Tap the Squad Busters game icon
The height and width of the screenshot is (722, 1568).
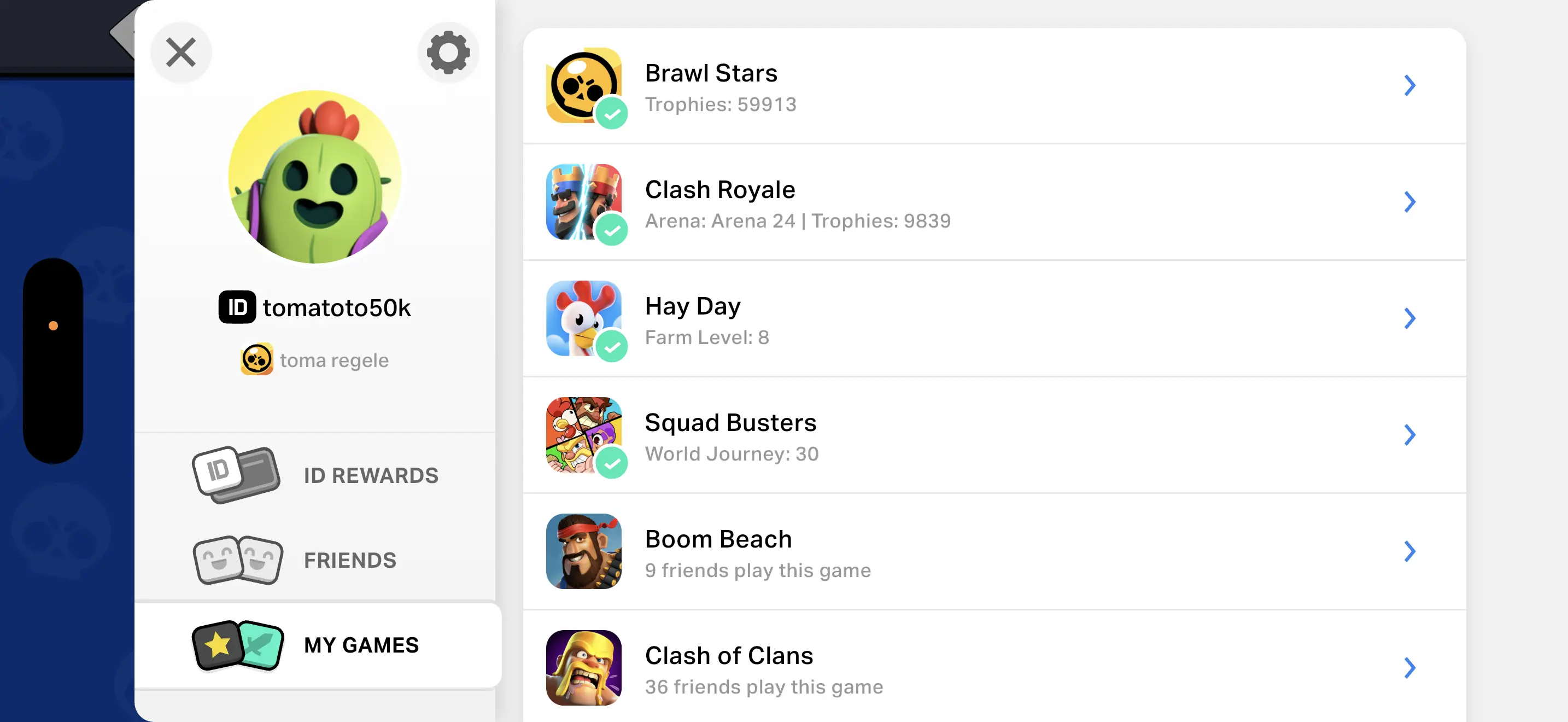(x=583, y=435)
